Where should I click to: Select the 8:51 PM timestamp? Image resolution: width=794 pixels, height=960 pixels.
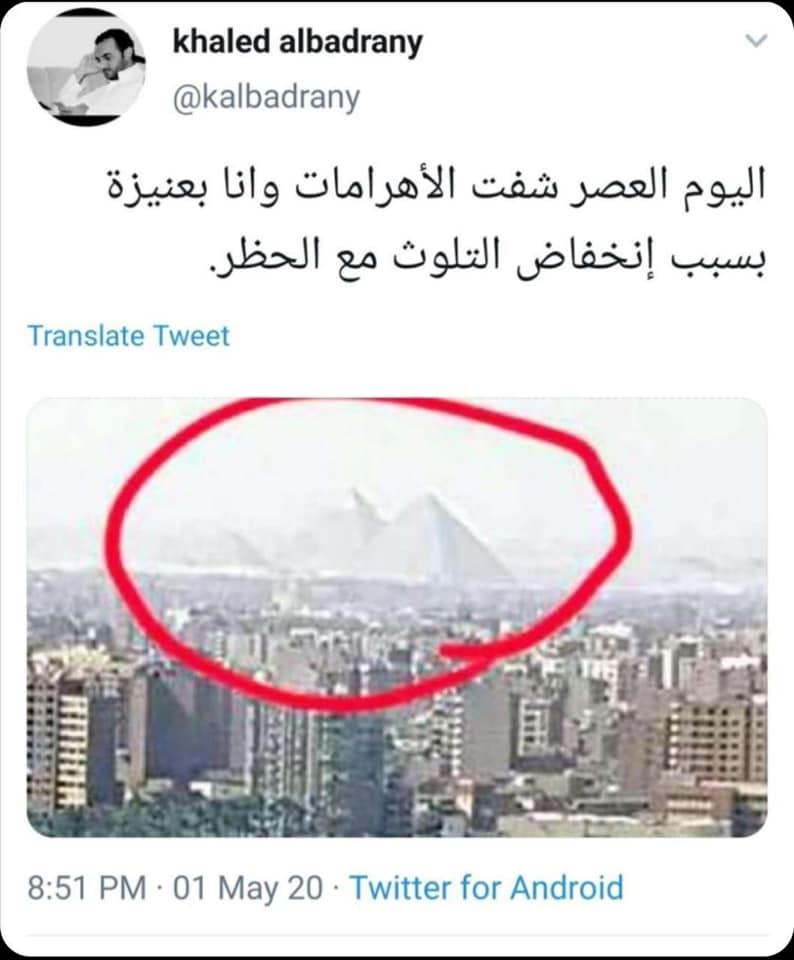(x=87, y=888)
